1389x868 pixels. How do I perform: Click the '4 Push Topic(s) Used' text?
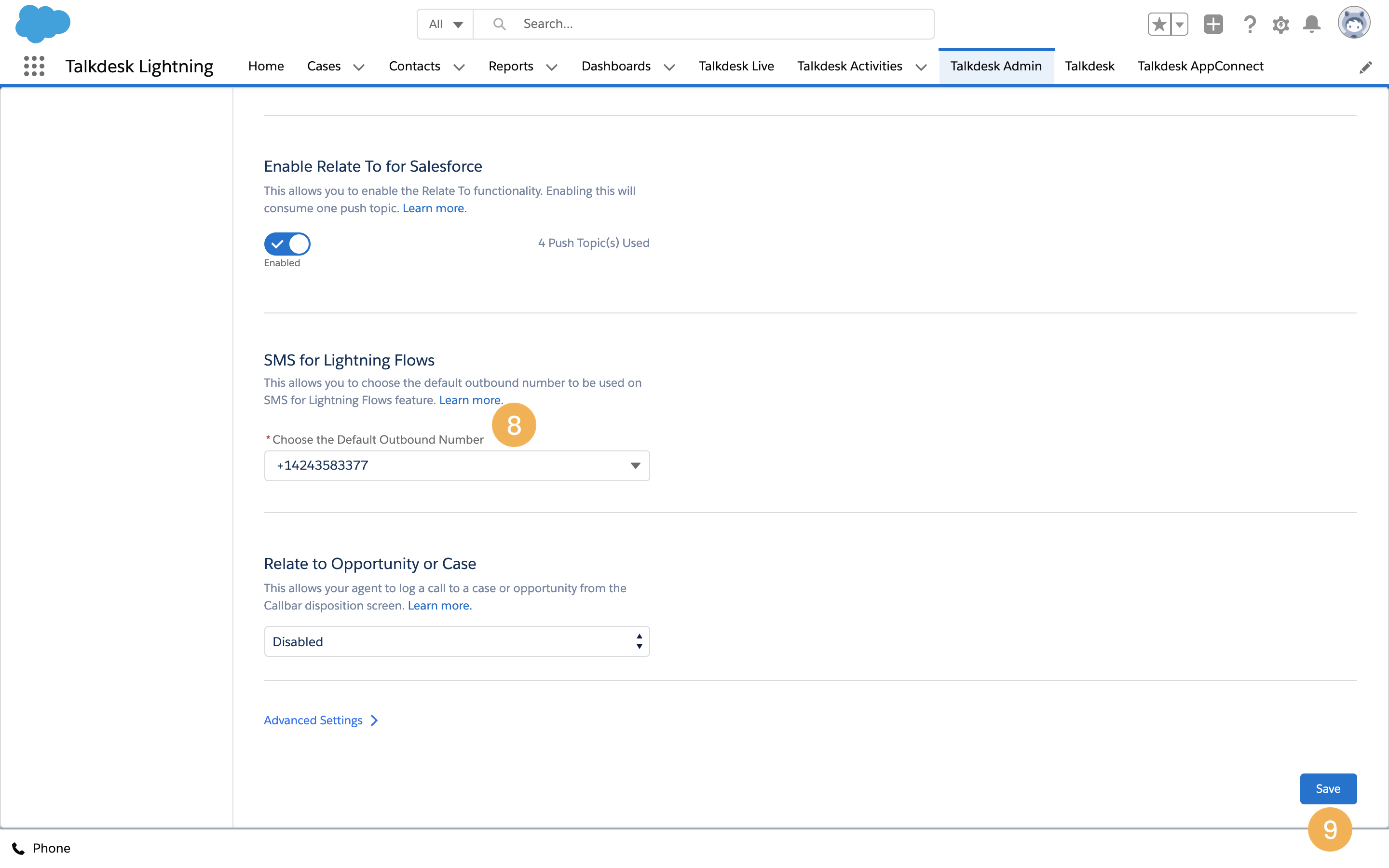594,243
